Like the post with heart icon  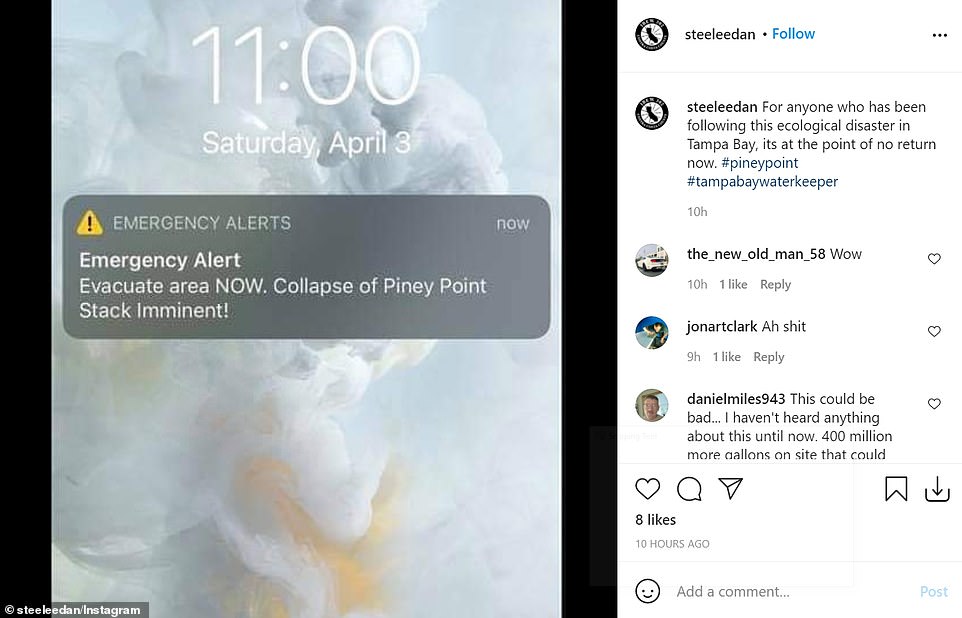(647, 489)
